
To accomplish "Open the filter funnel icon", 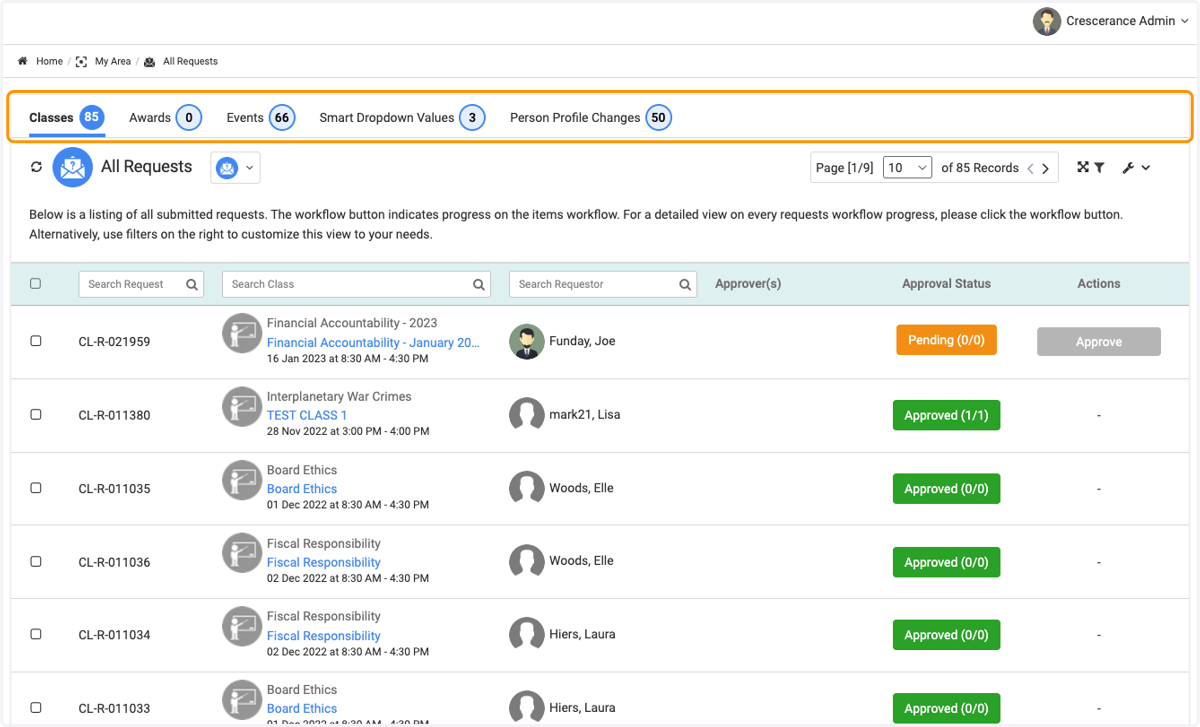I will (1099, 168).
